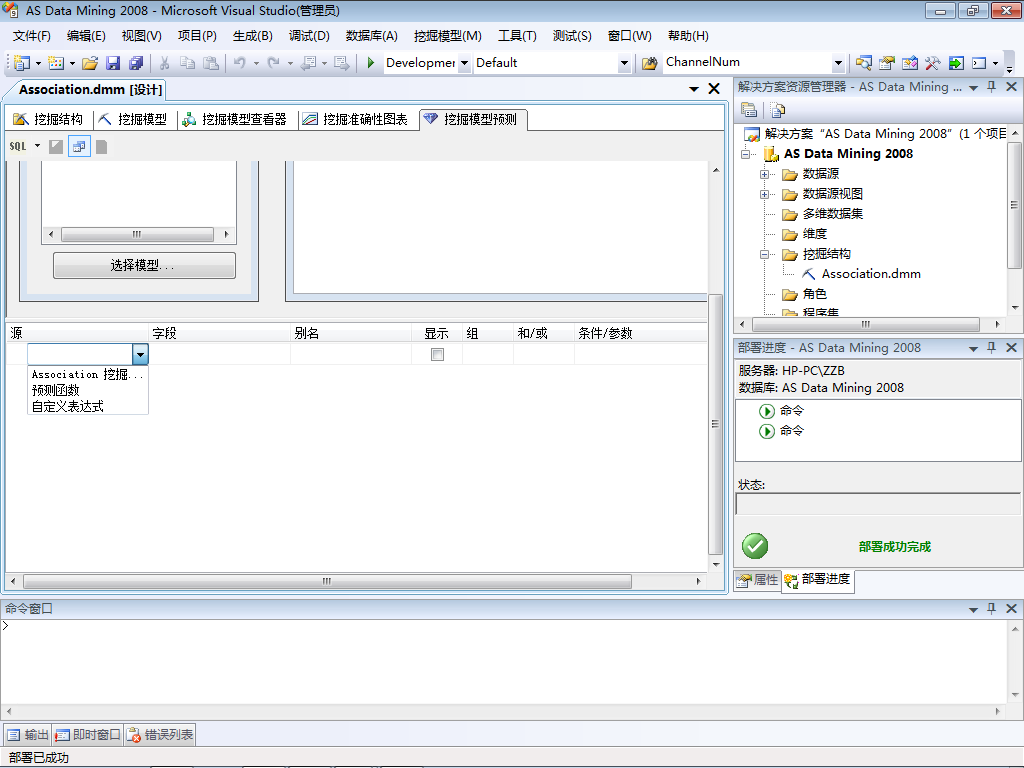Open the ChannelNum find combo dropdown
This screenshot has width=1024, height=768.
838,63
